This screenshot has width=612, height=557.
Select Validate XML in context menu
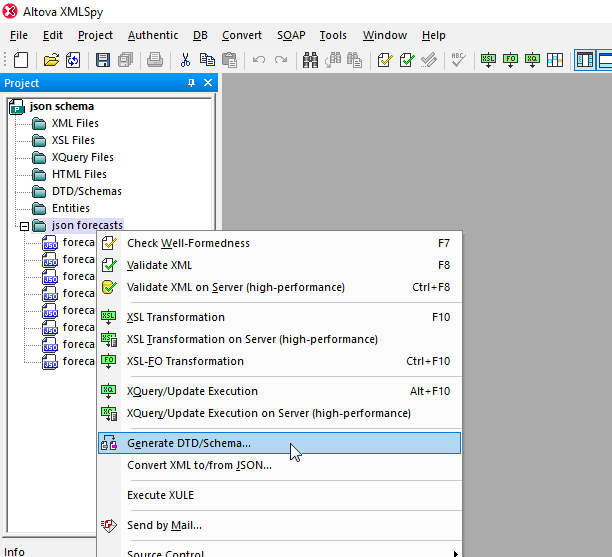point(159,265)
